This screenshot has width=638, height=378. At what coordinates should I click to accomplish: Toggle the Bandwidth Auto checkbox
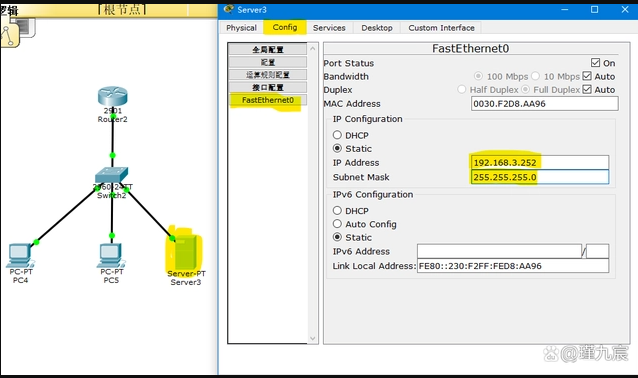(587, 76)
